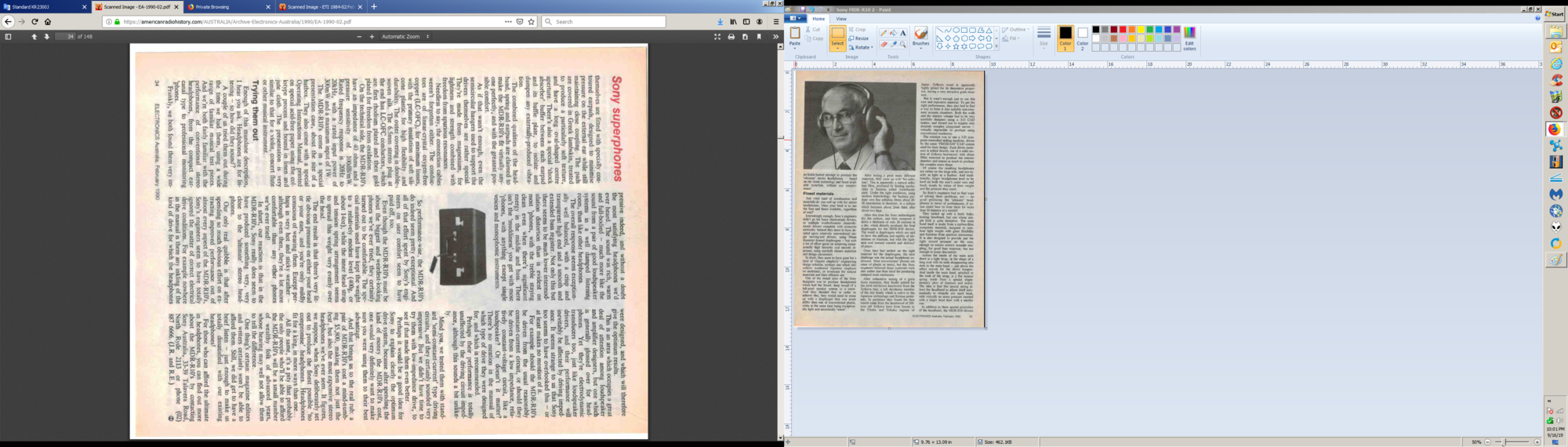Click the PDF viewer download icon
Image resolution: width=1568 pixels, height=447 pixels.
coord(745,37)
